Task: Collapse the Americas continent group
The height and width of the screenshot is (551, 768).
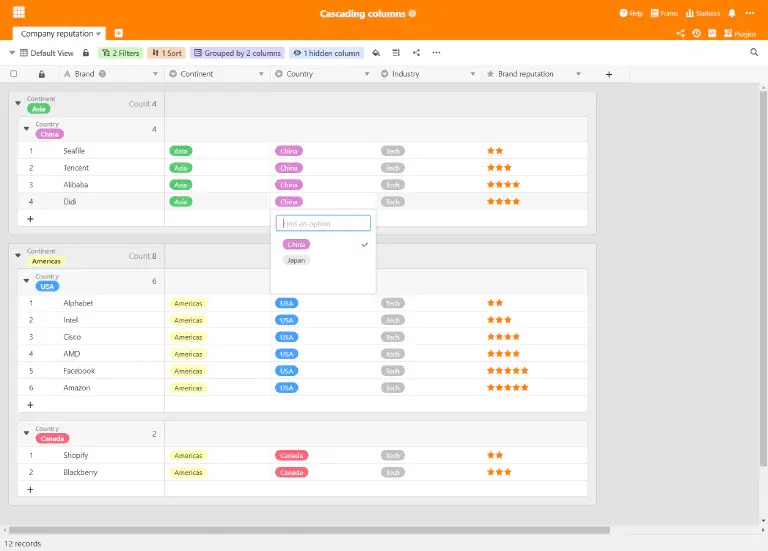Action: coord(18,255)
